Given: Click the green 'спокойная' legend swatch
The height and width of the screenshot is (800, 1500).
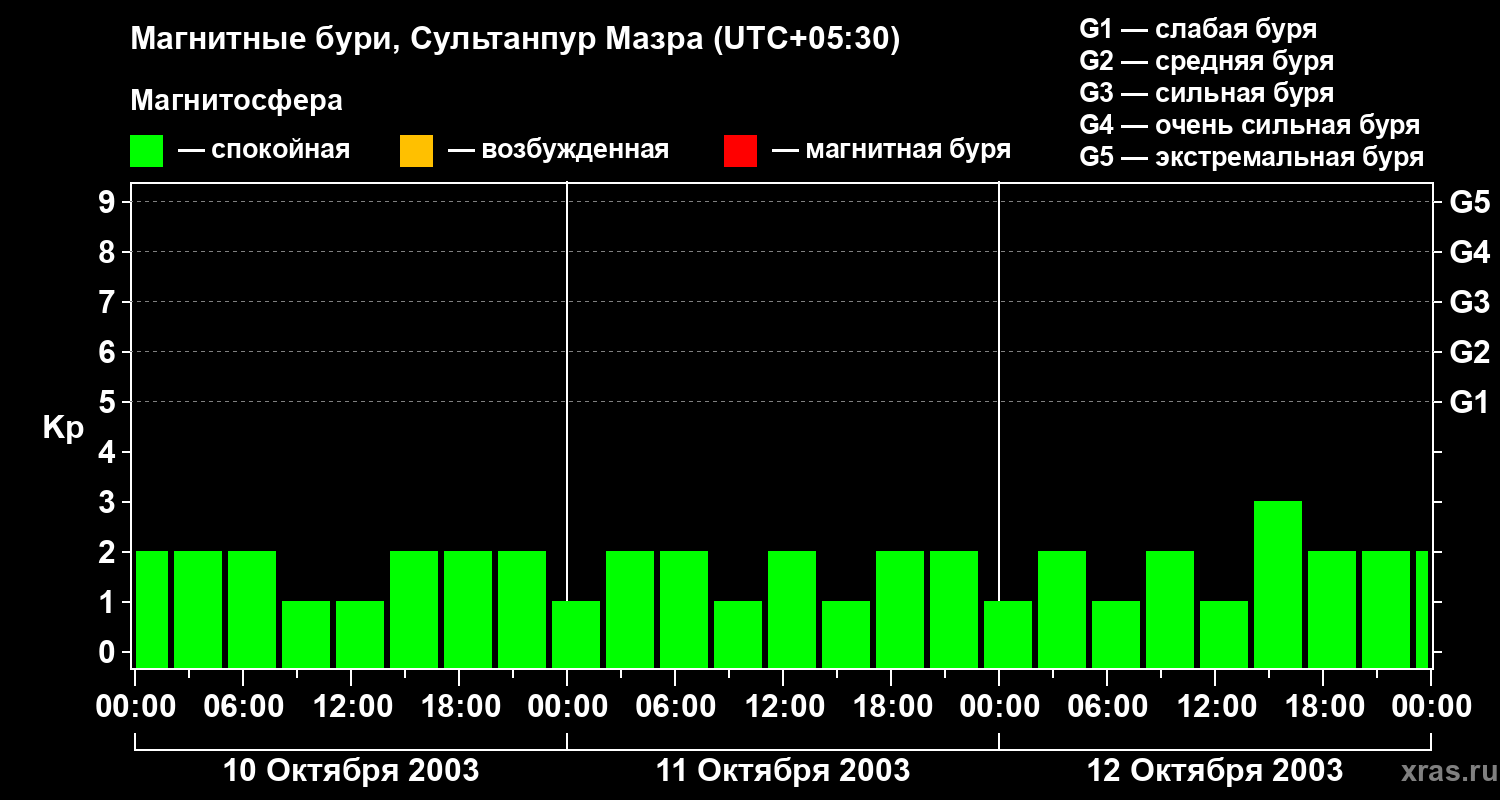Looking at the screenshot, I should coord(146,151).
